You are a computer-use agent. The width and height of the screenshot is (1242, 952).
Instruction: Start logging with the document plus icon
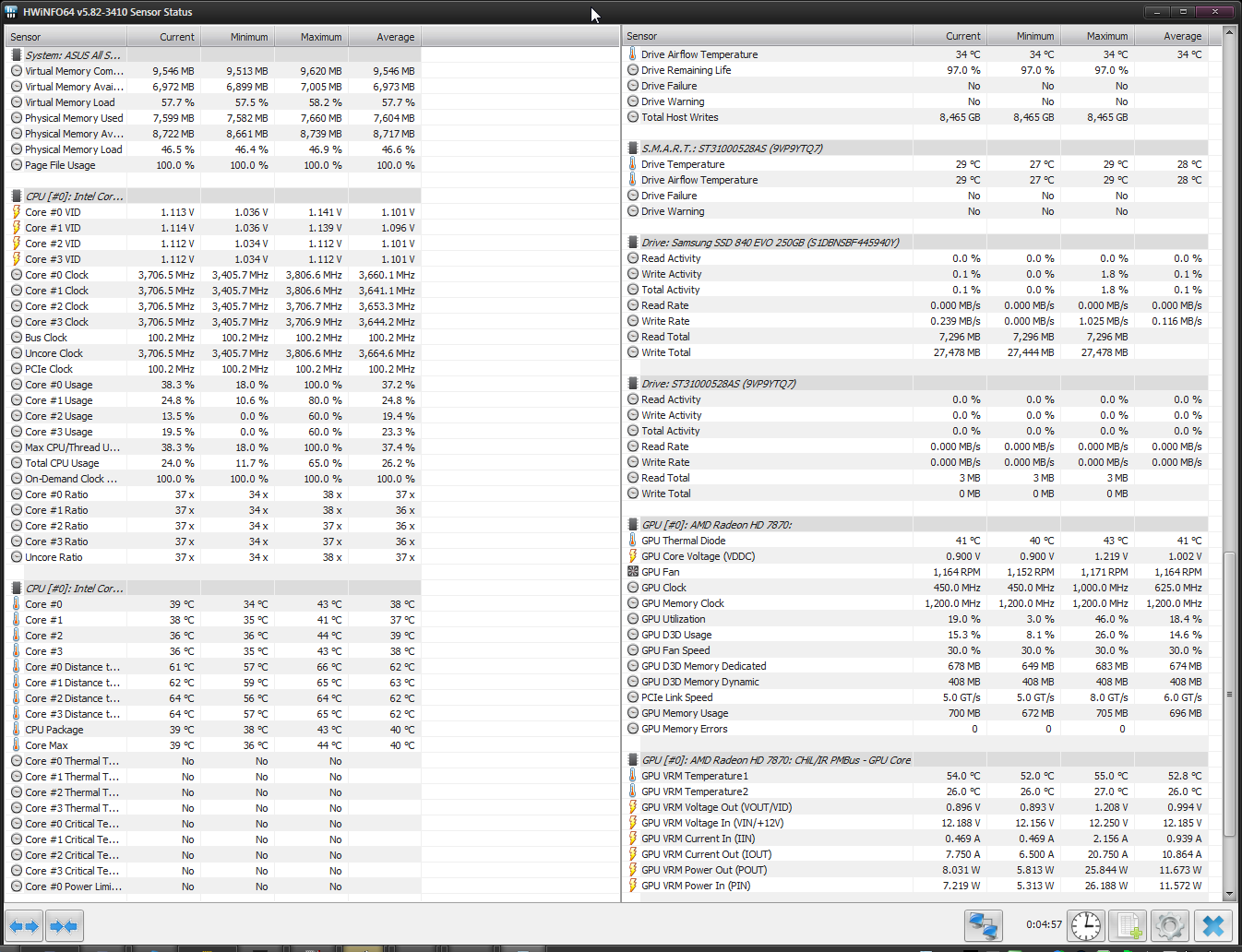(1127, 925)
